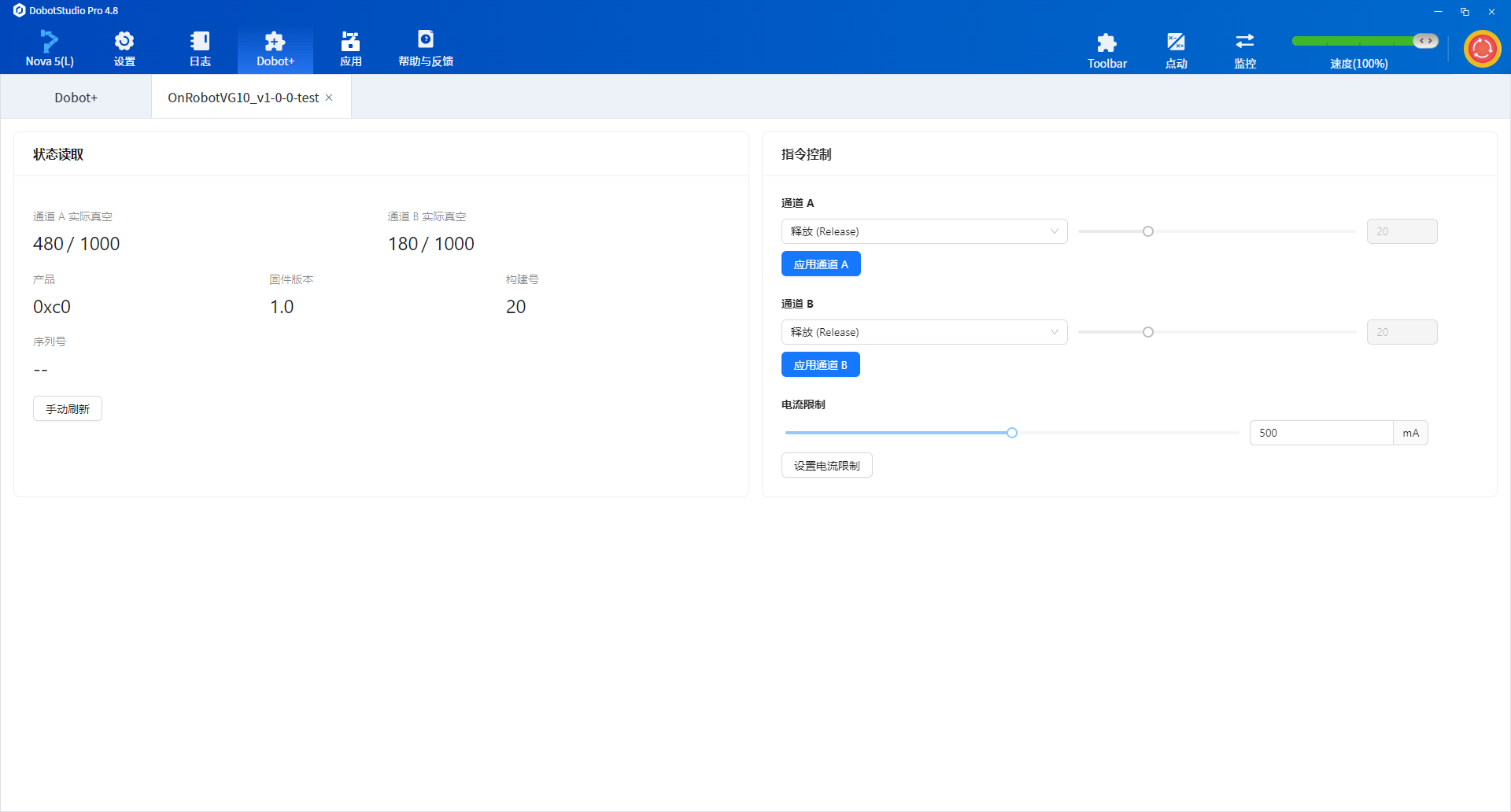Restore down the DobotStudio Pro window
Viewport: 1511px width, 812px height.
tap(1465, 11)
